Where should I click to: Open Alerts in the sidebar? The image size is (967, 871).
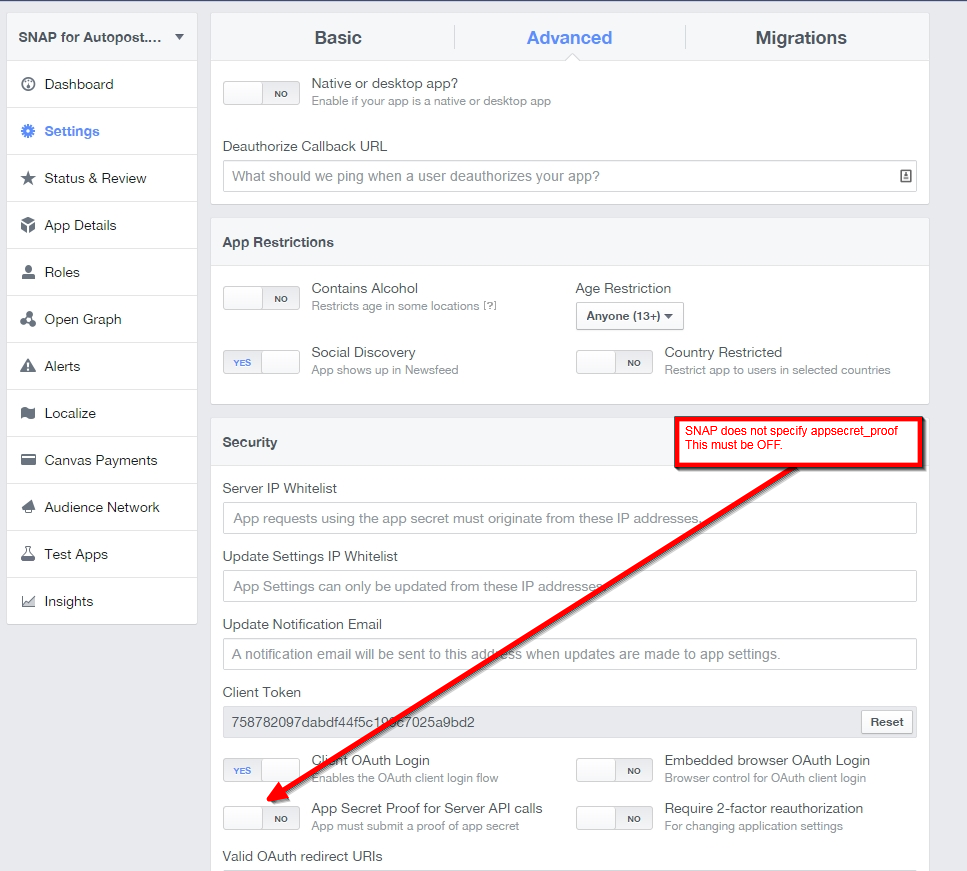tap(102, 366)
